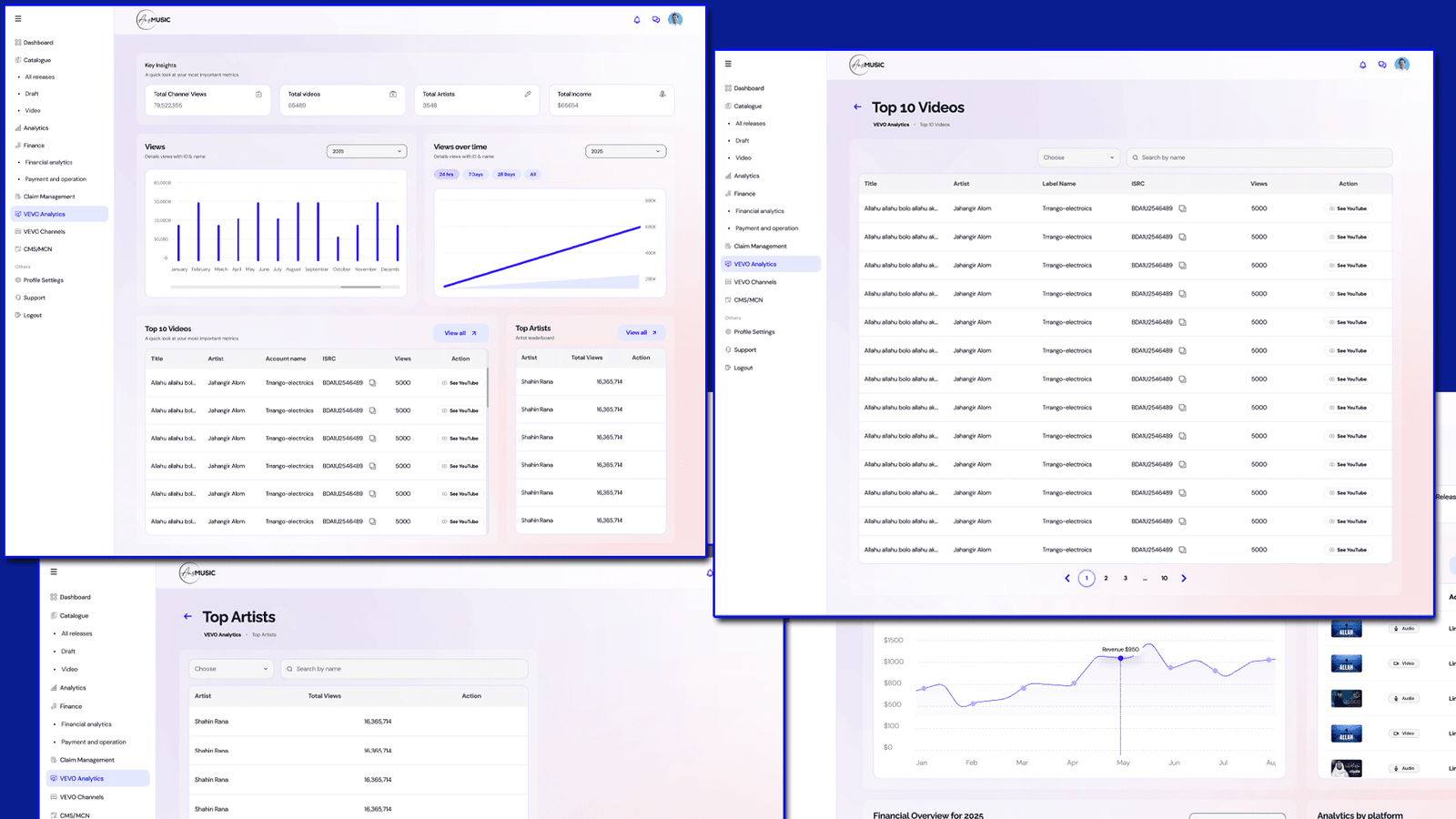
Task: Click the Total Artists pencil icon
Action: [528, 93]
